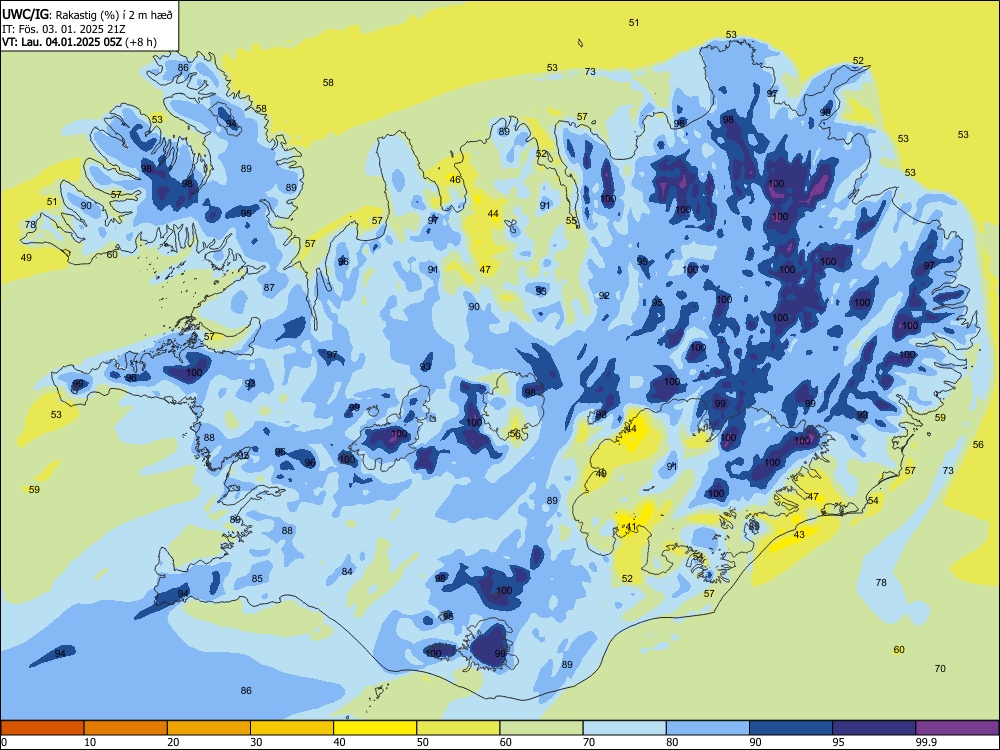
Task: Click the map value '87'
Action: (269, 288)
